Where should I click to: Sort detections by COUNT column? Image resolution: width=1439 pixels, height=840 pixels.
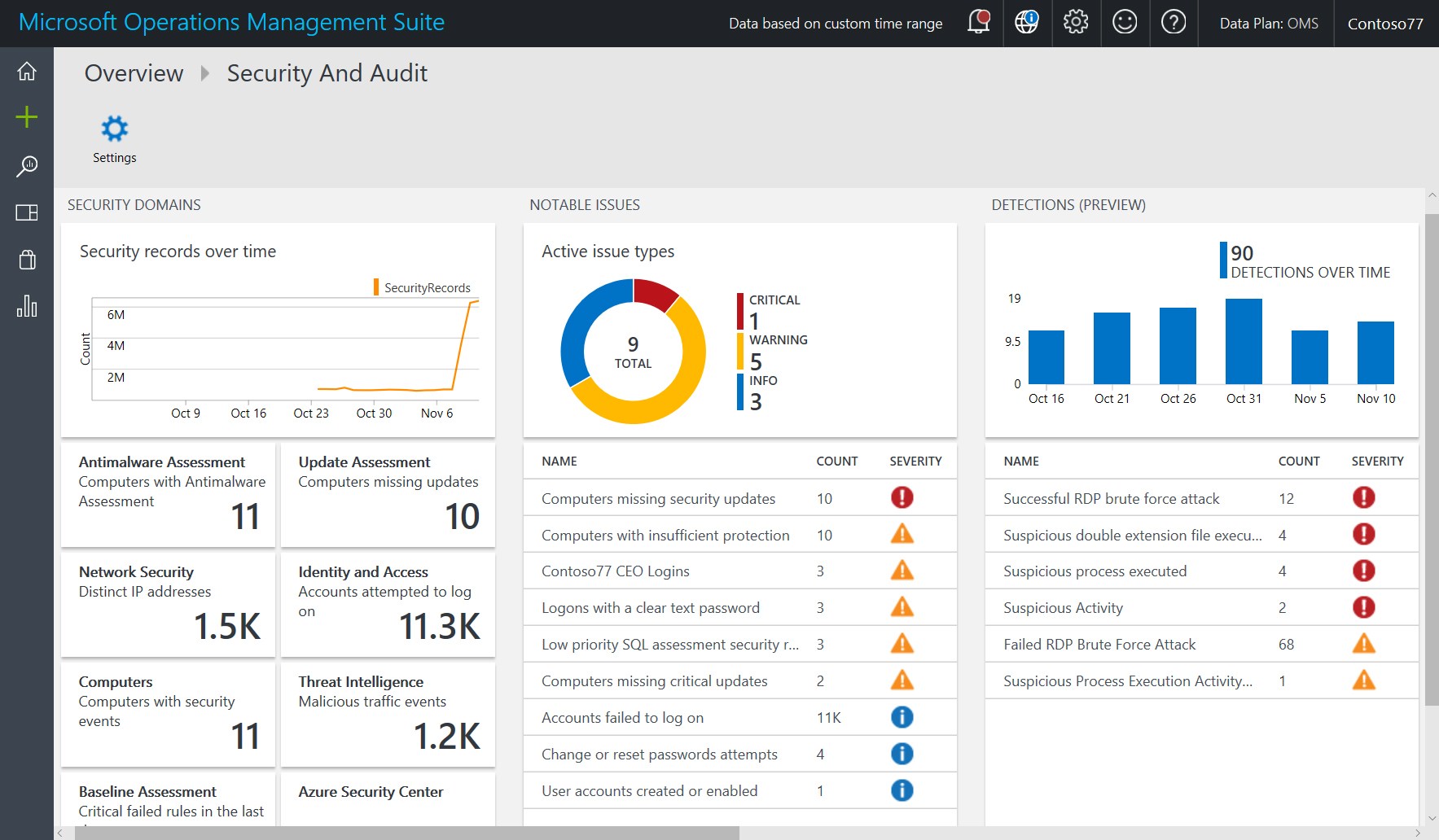(x=1299, y=461)
